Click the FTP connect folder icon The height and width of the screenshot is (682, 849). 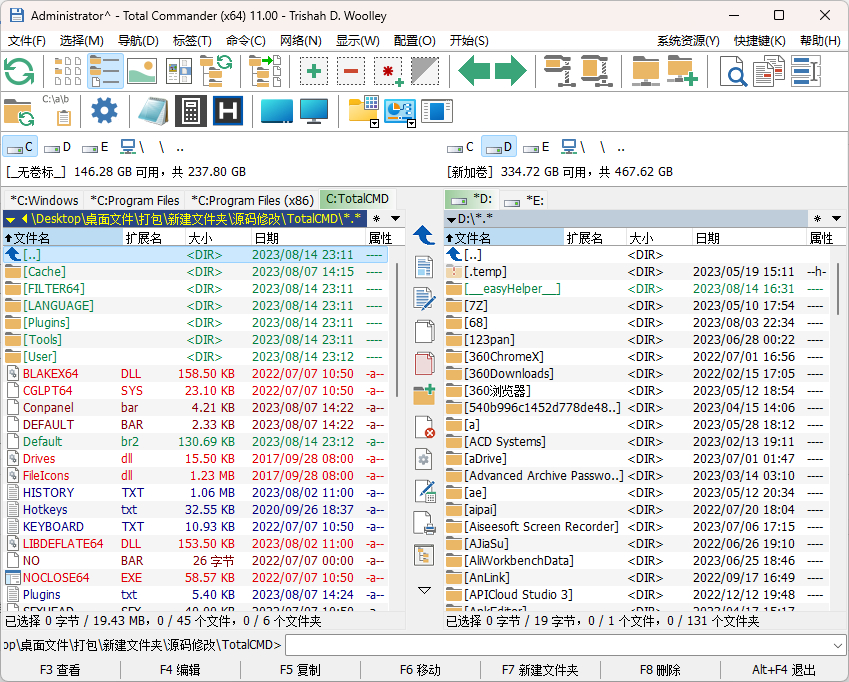pos(646,71)
